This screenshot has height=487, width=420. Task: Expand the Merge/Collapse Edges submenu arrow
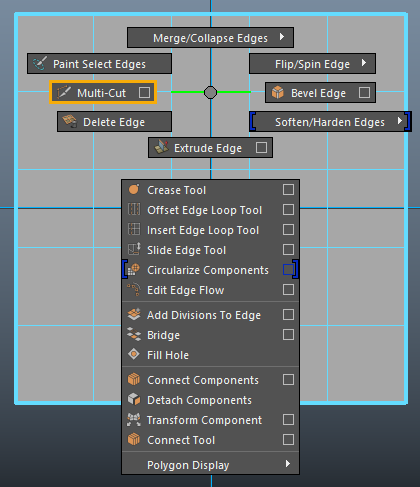(x=282, y=37)
